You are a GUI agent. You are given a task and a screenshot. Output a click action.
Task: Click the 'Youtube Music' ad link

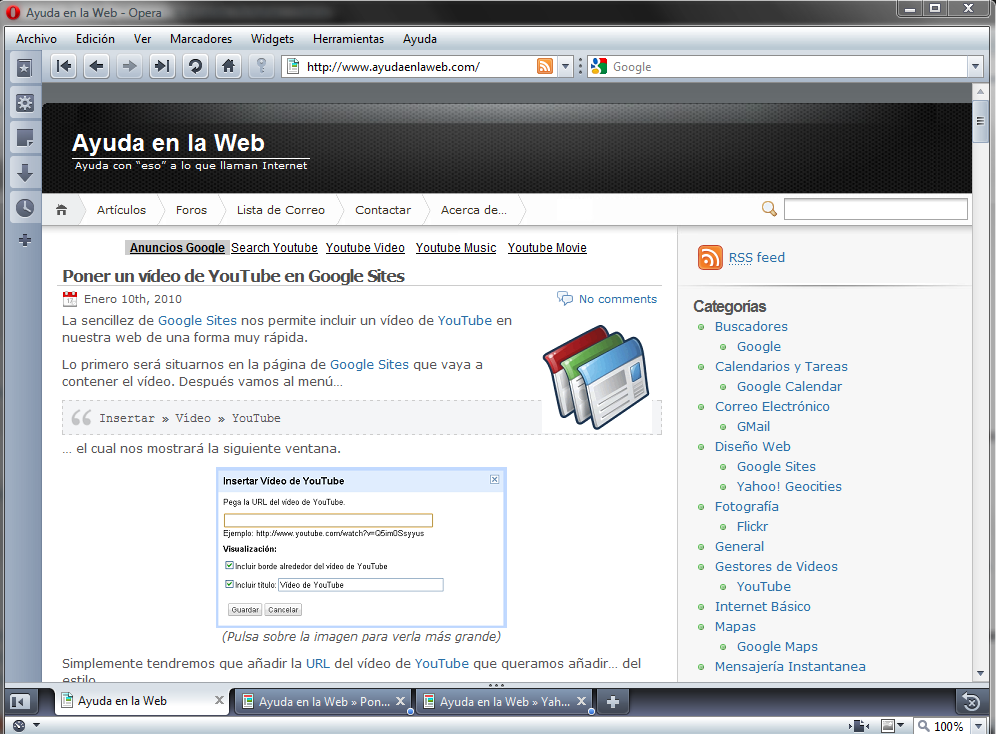pyautogui.click(x=456, y=248)
